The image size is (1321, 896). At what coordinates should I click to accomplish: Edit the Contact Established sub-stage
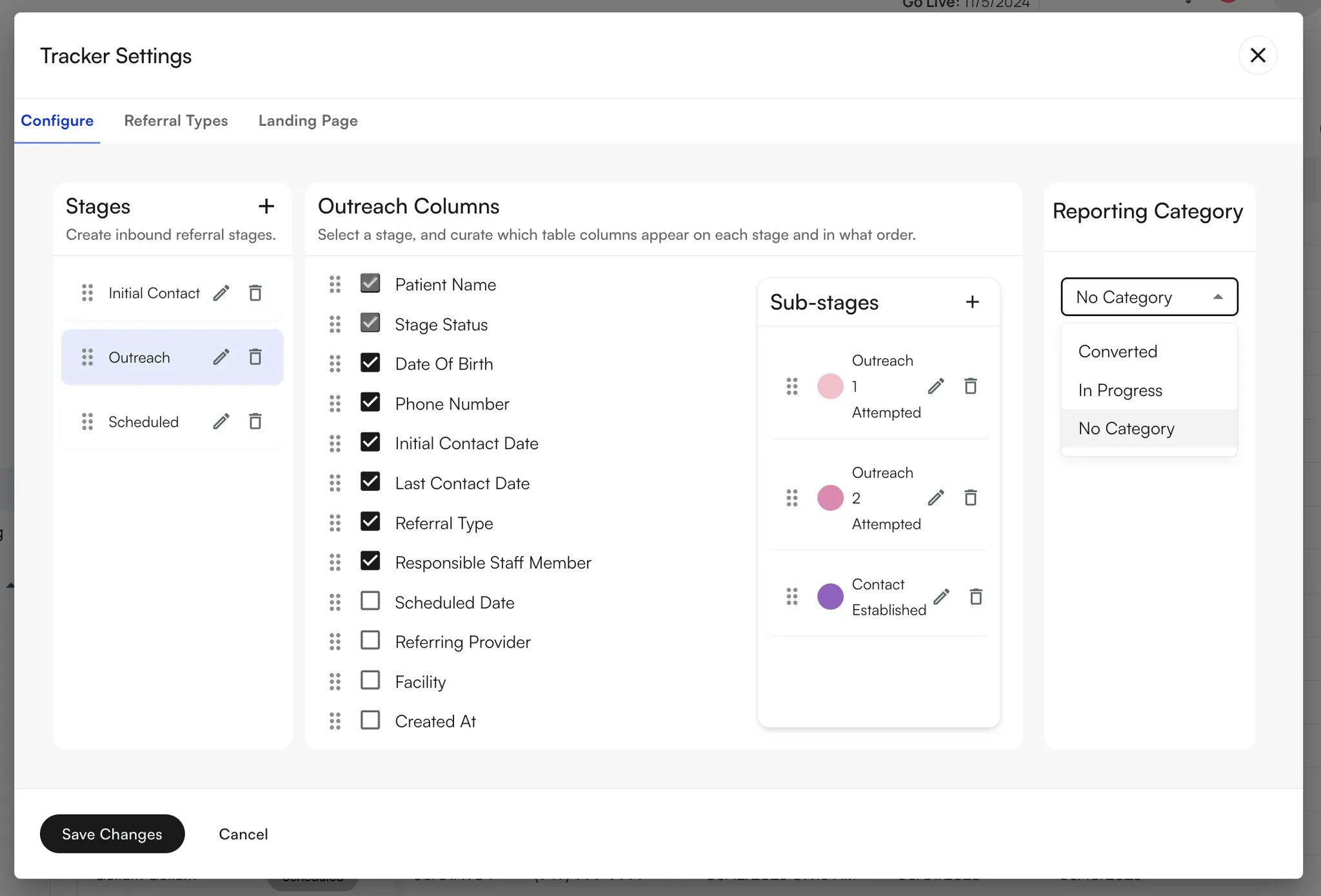[941, 597]
